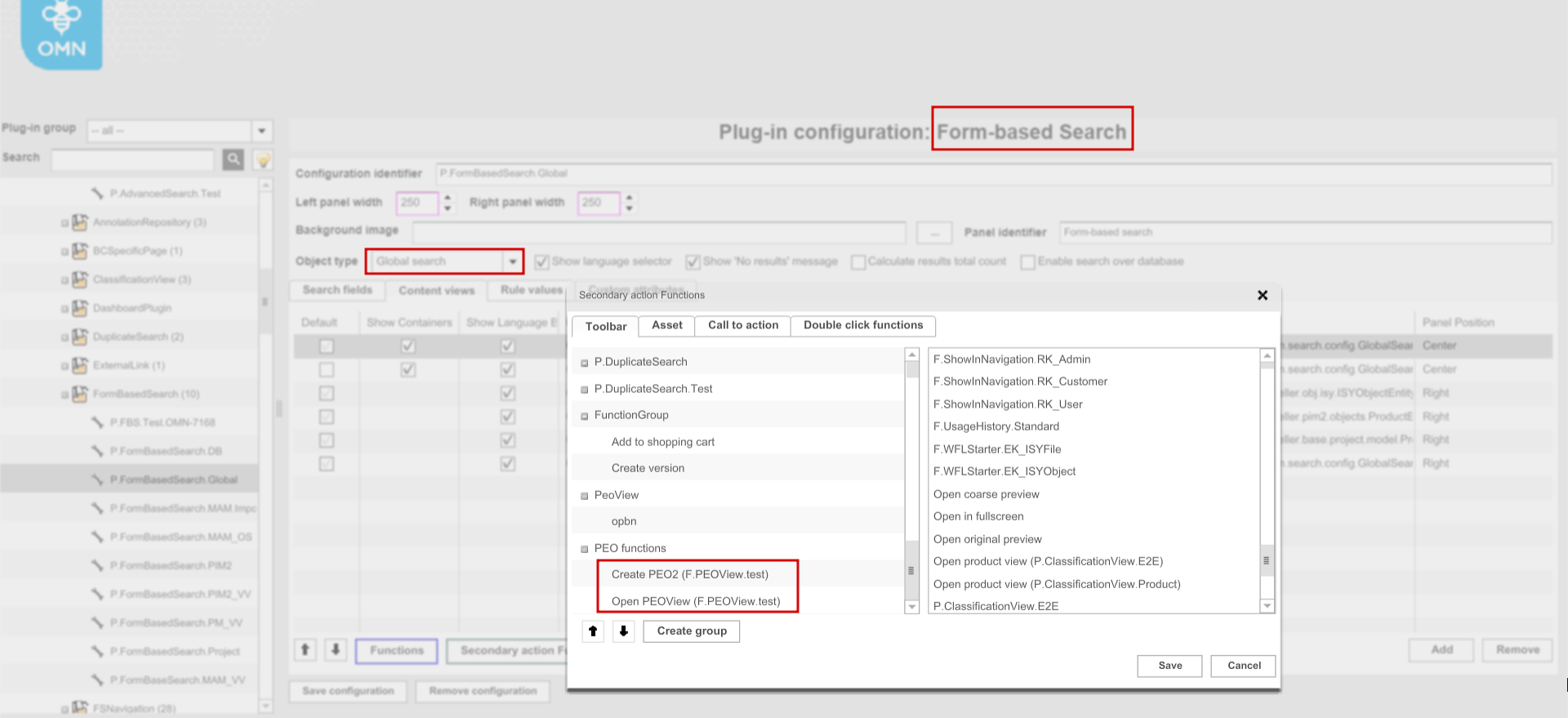Click wrench icon of P.FormBasedSearch.MAM_OS
Viewport: 1568px width, 718px height.
(x=97, y=537)
